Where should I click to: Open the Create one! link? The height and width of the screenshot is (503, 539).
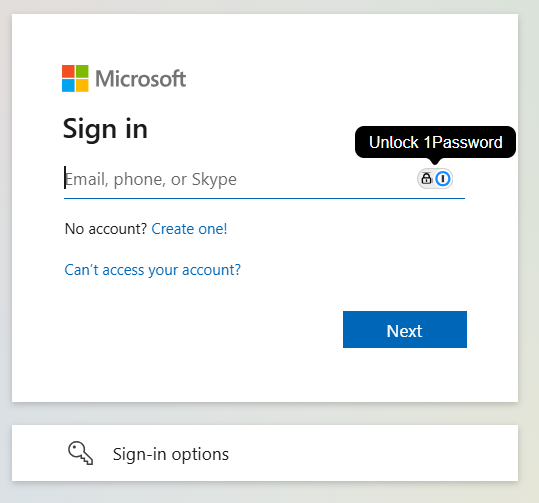(189, 229)
